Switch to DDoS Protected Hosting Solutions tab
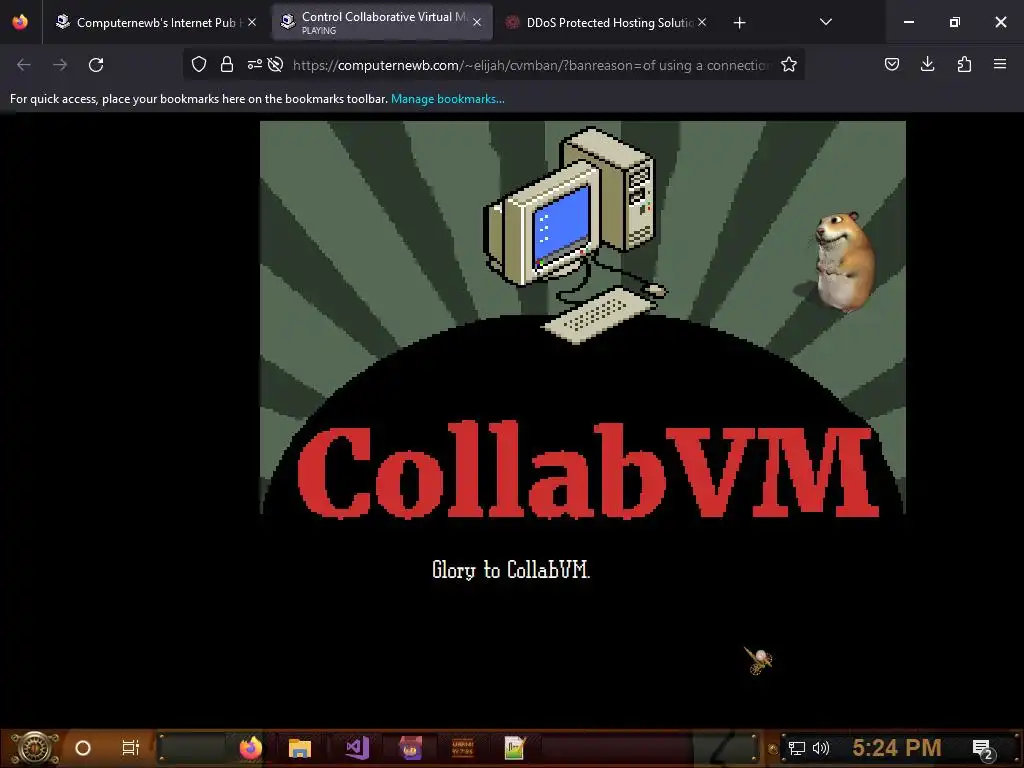Image resolution: width=1024 pixels, height=768 pixels. pyautogui.click(x=606, y=22)
